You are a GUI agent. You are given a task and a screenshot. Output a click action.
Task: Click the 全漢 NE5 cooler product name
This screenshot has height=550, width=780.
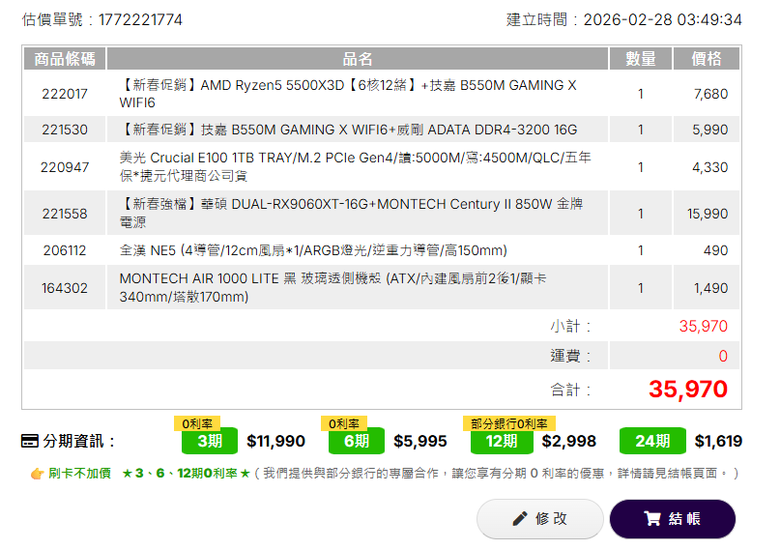point(313,250)
